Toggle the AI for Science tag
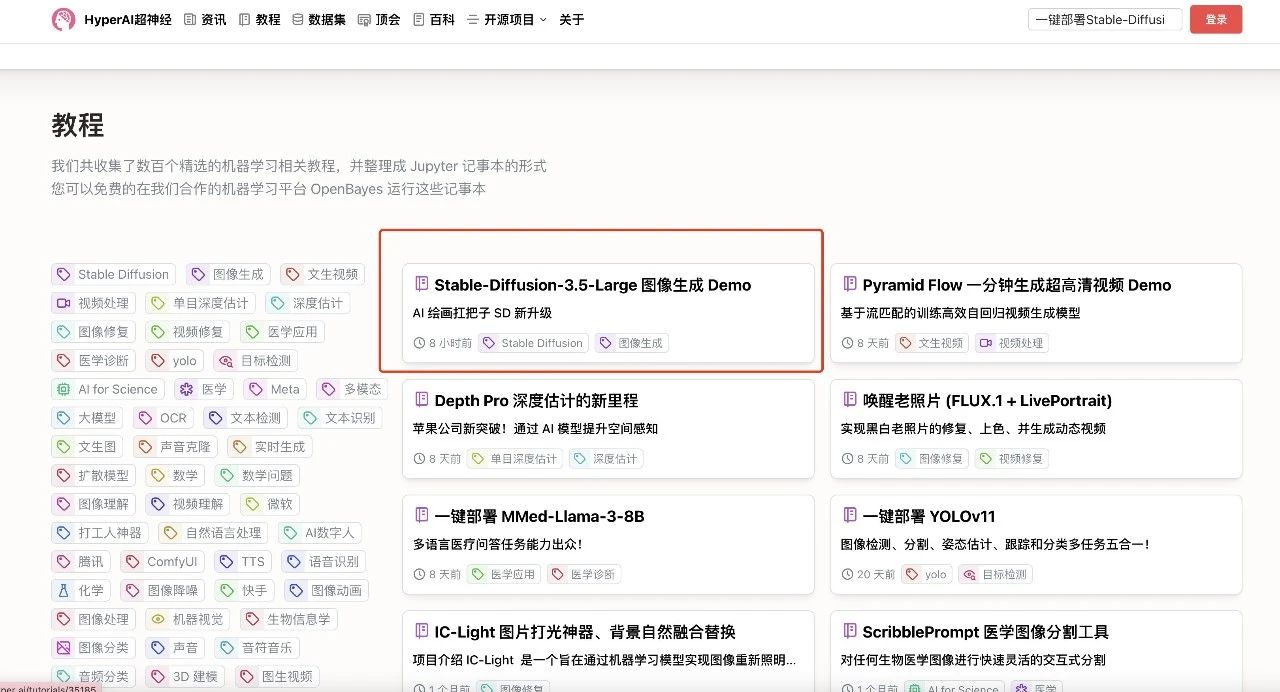The image size is (1280, 692). coord(108,389)
